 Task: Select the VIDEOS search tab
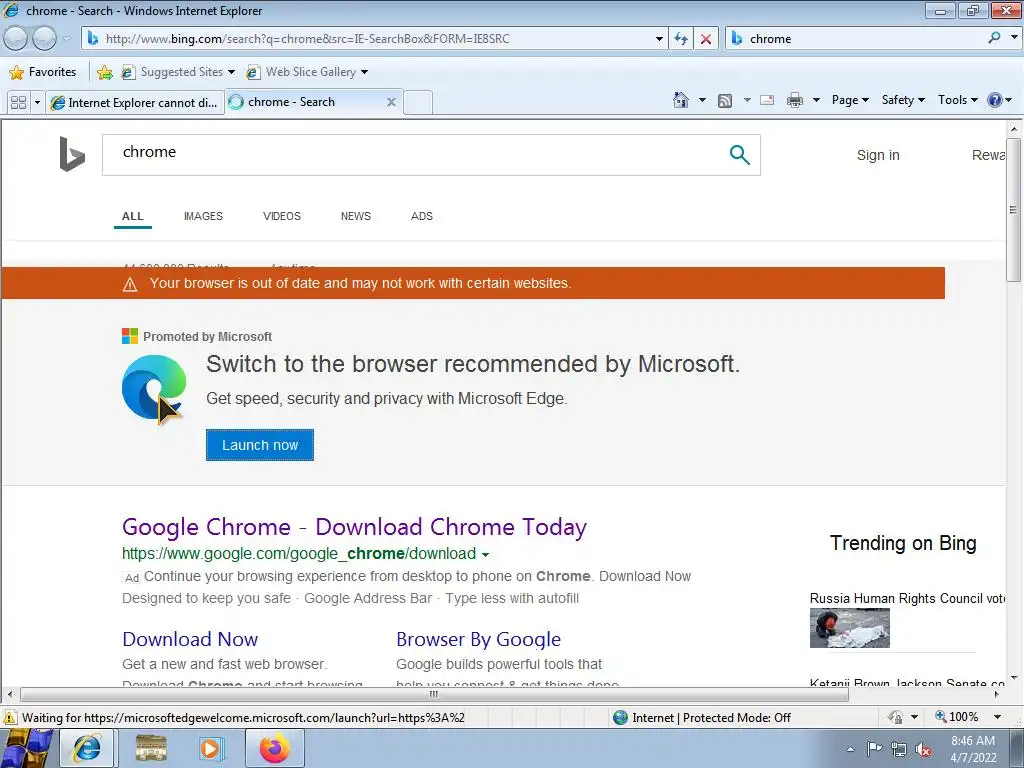point(281,216)
